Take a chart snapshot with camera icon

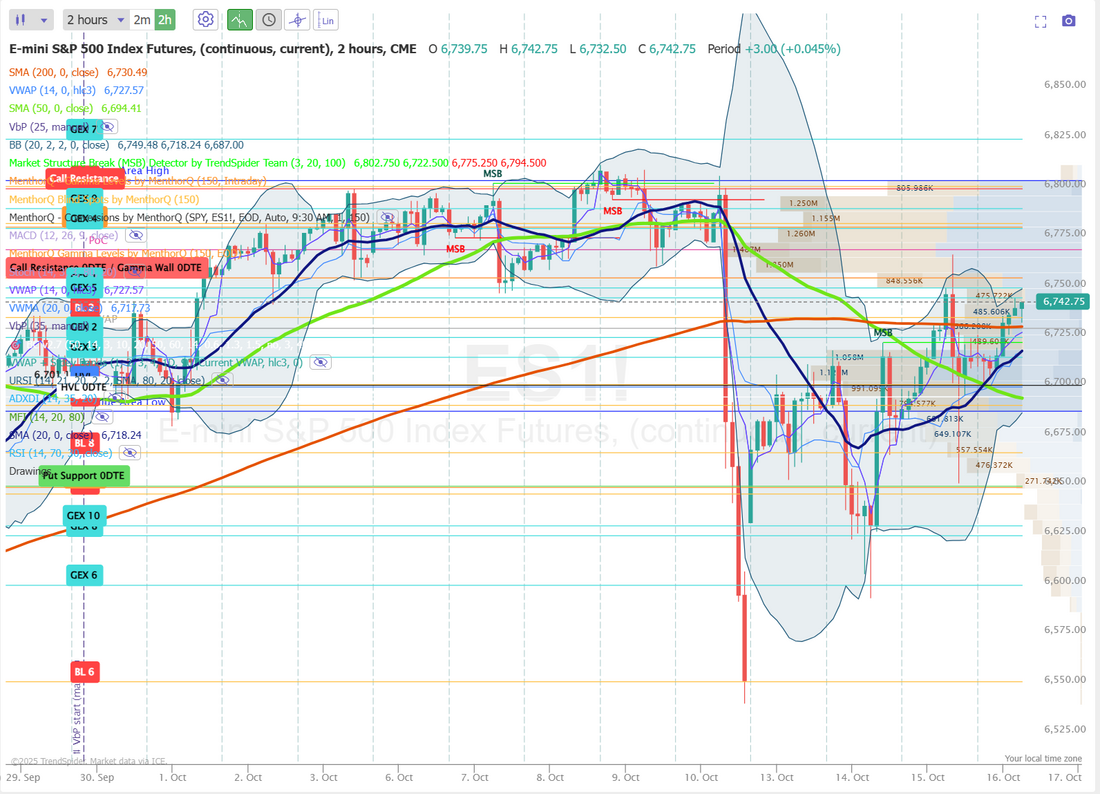pyautogui.click(x=1069, y=21)
